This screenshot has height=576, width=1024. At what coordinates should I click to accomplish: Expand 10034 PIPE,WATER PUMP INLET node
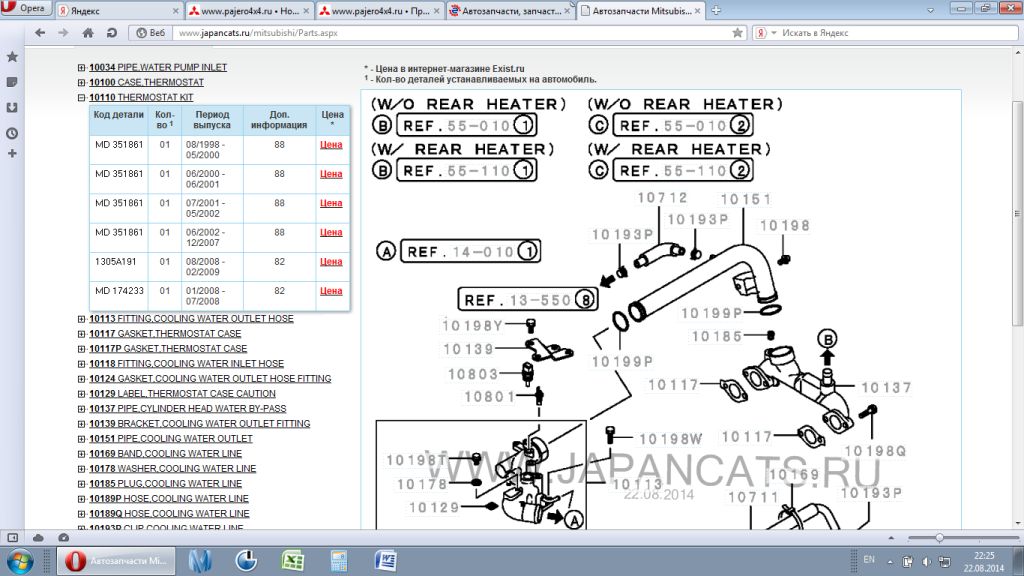click(82, 67)
